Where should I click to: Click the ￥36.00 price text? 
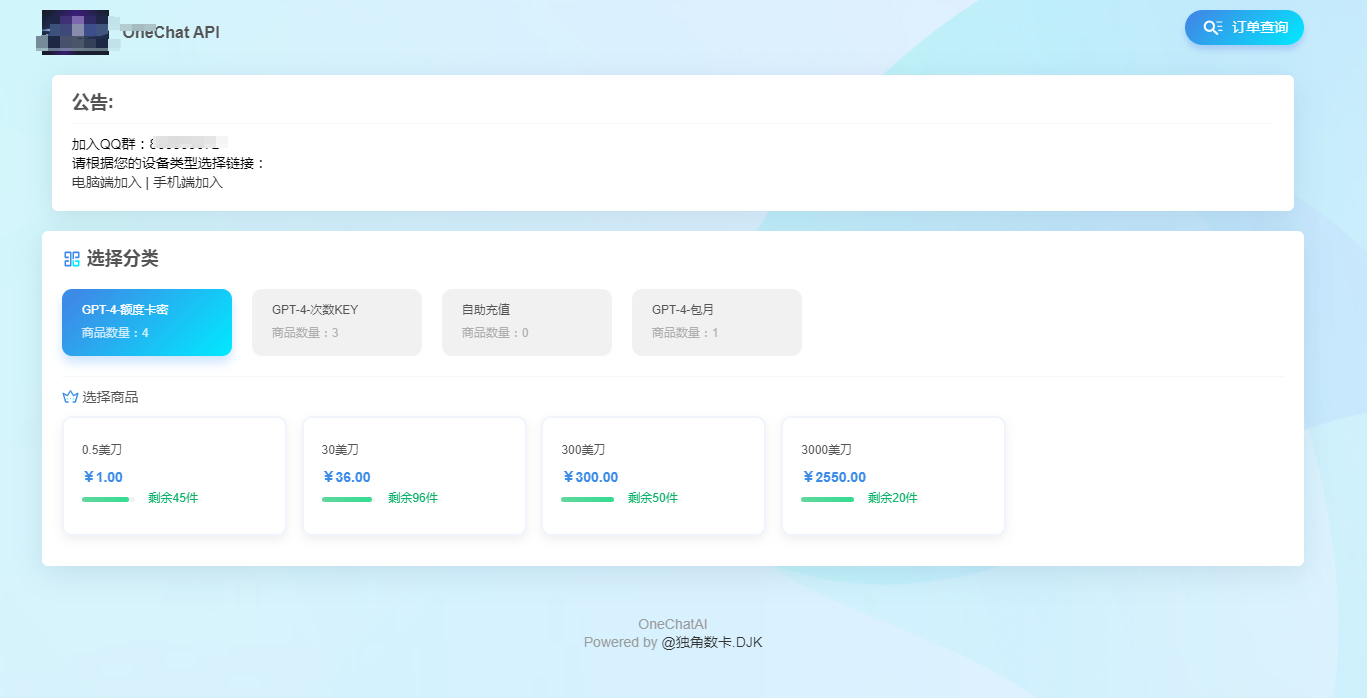click(346, 477)
